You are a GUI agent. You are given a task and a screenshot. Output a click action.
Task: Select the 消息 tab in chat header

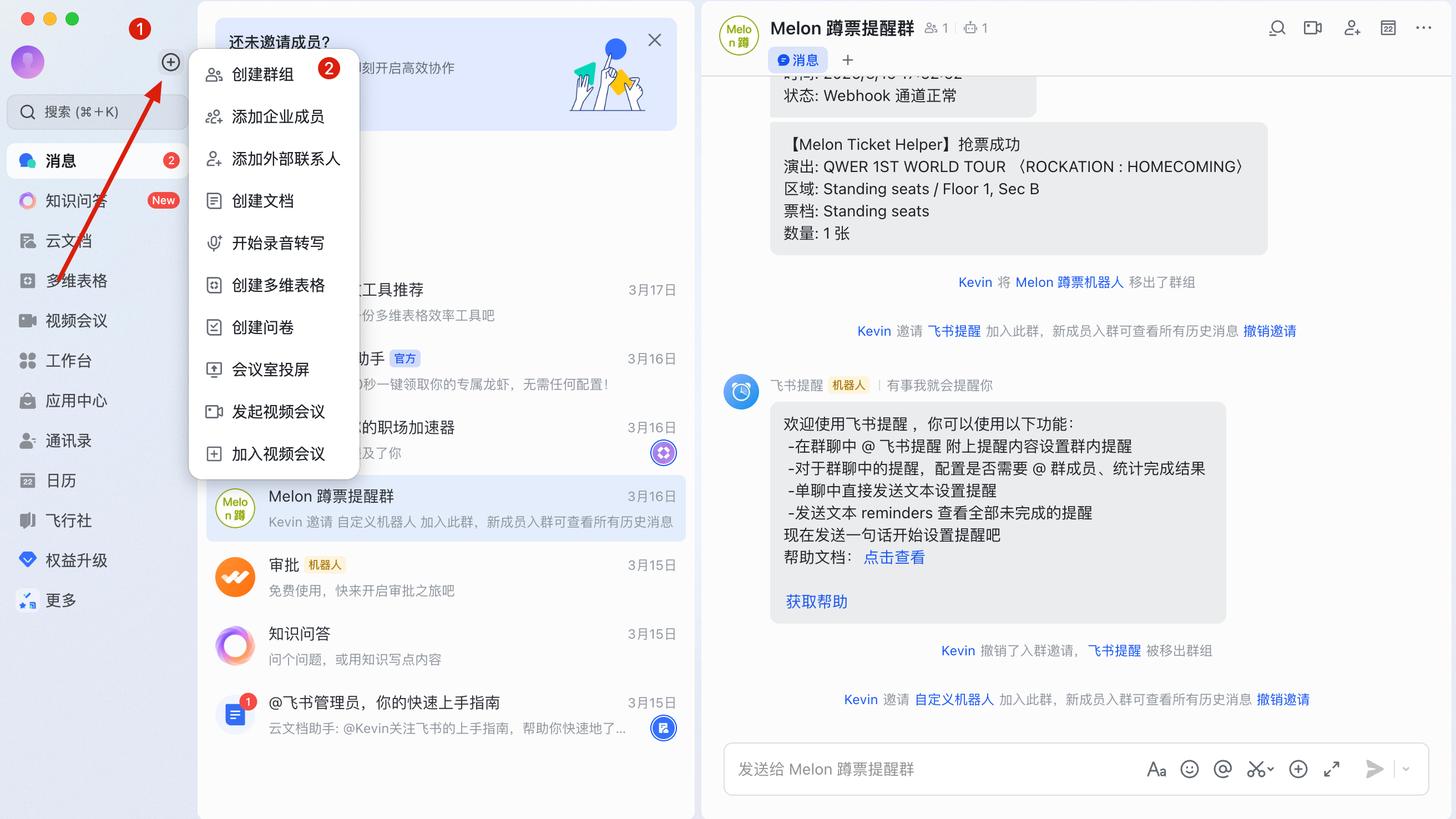[x=797, y=60]
